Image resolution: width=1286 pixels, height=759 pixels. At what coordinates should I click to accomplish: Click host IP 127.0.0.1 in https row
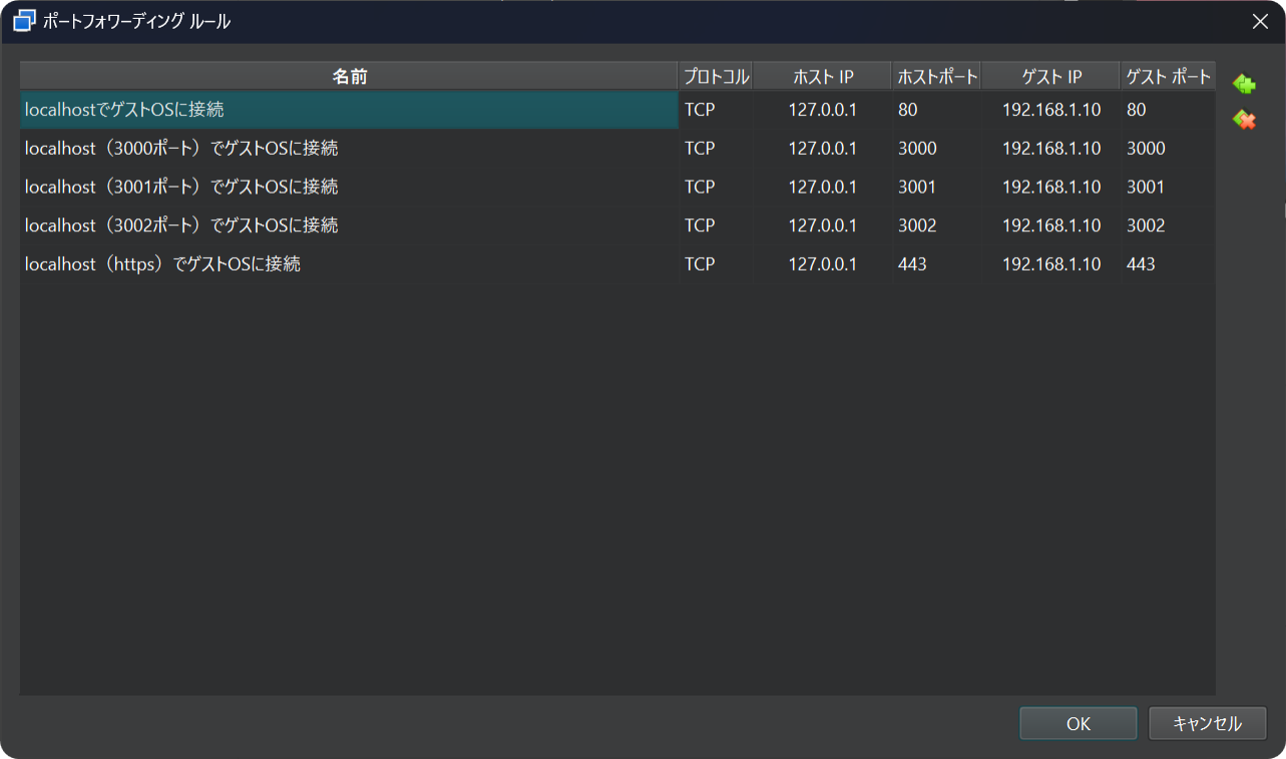[823, 264]
